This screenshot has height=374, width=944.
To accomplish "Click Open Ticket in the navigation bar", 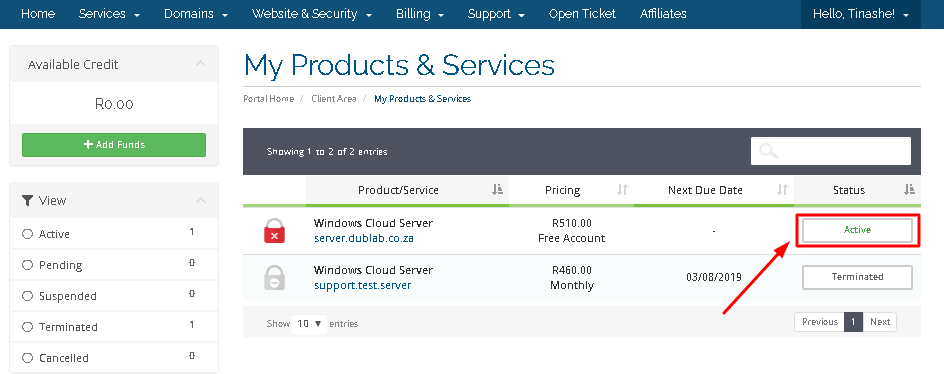I will coord(582,14).
